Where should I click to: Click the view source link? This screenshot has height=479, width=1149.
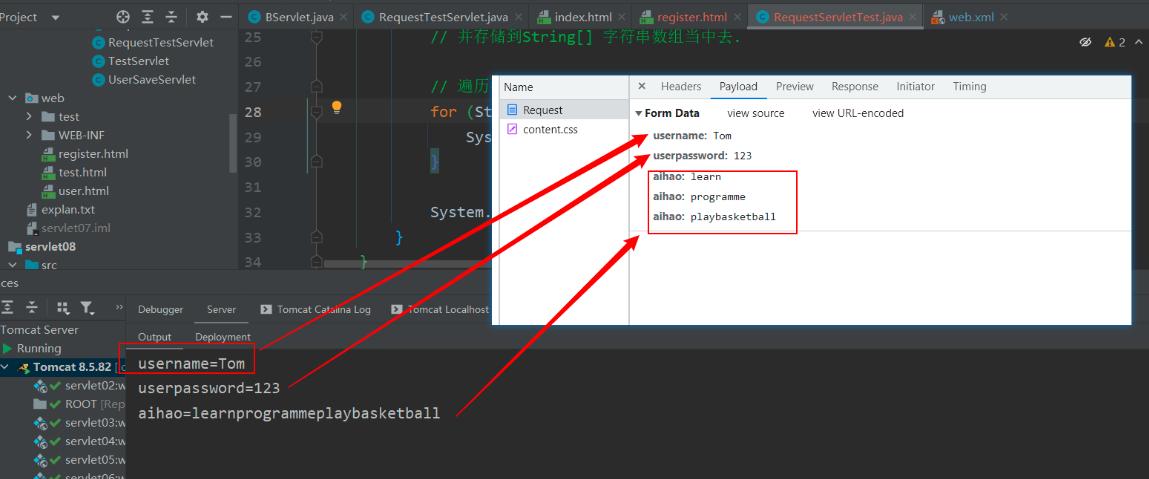pos(755,114)
